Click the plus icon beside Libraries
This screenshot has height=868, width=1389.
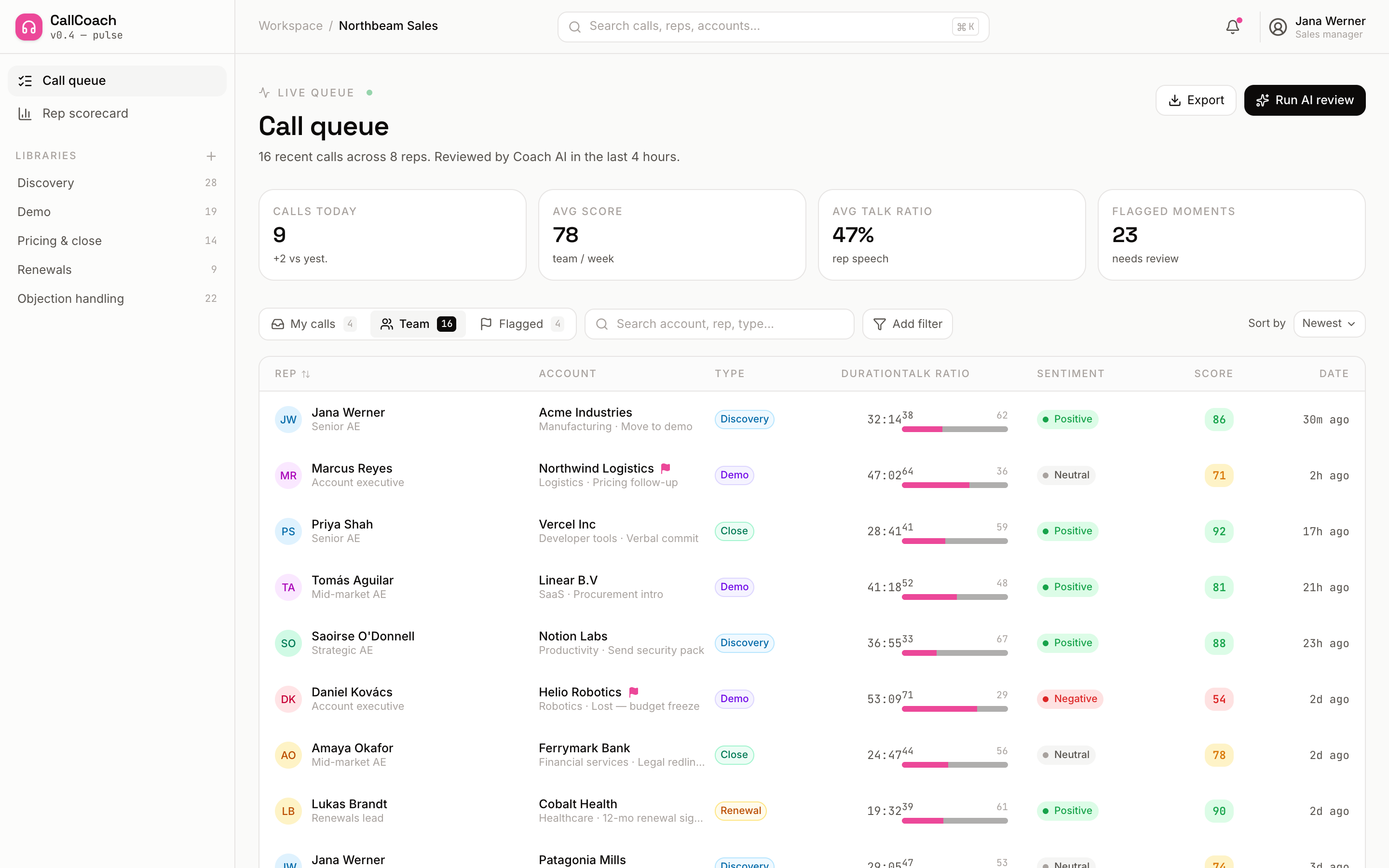(x=211, y=156)
